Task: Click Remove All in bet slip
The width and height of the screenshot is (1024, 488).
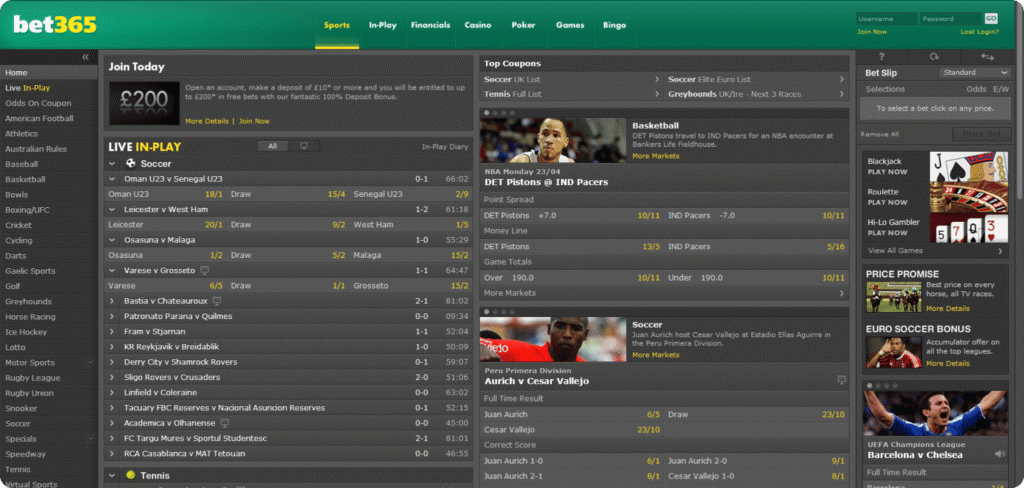Action: click(x=879, y=134)
